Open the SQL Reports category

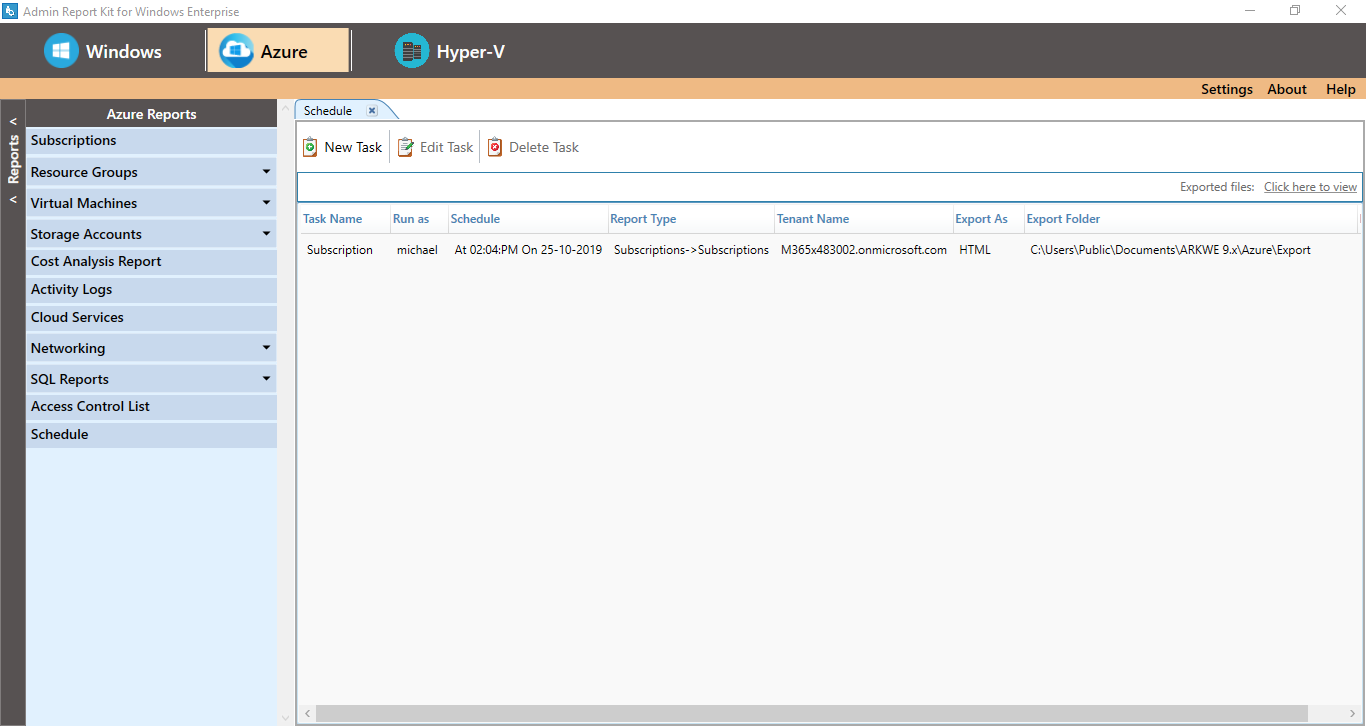point(151,379)
